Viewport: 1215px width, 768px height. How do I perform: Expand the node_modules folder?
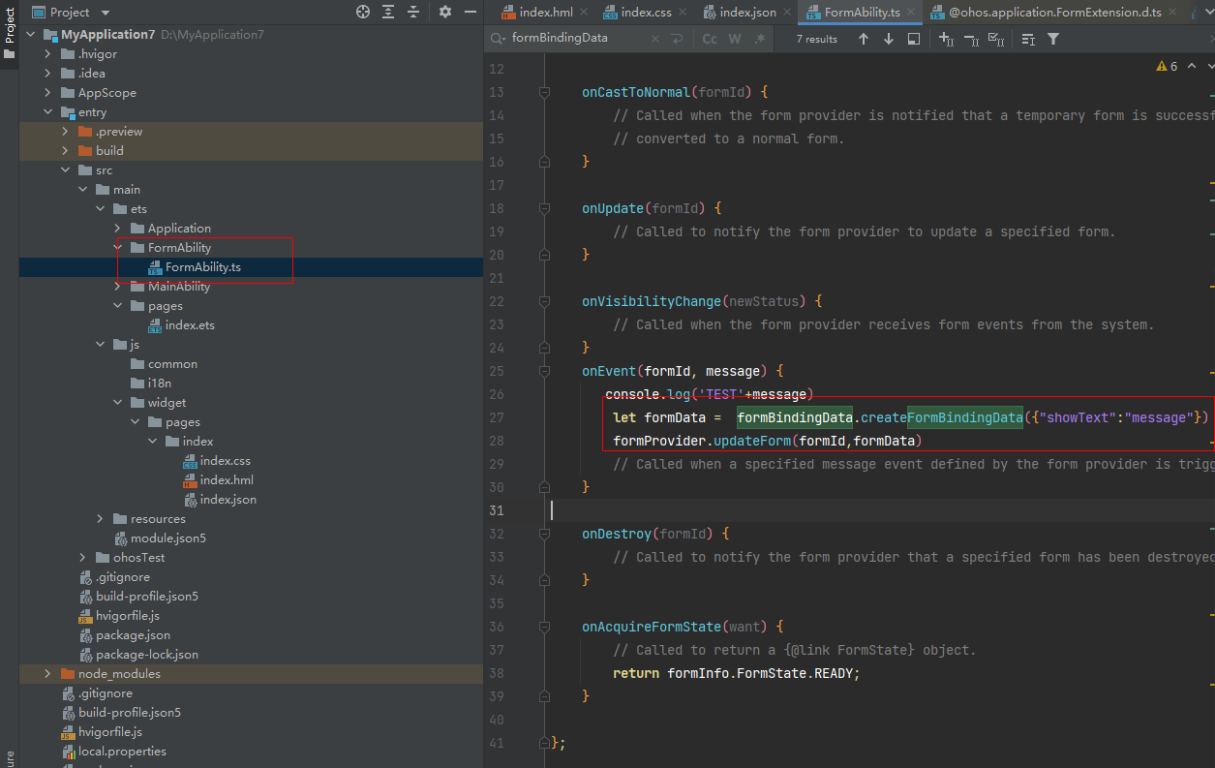pyautogui.click(x=47, y=673)
